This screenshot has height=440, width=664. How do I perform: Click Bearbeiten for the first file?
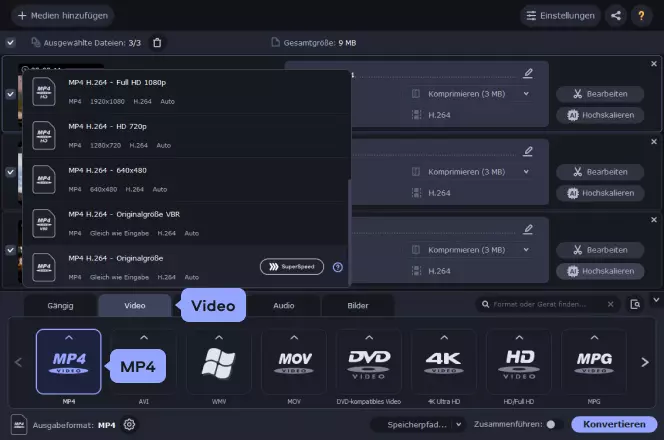(x=600, y=94)
